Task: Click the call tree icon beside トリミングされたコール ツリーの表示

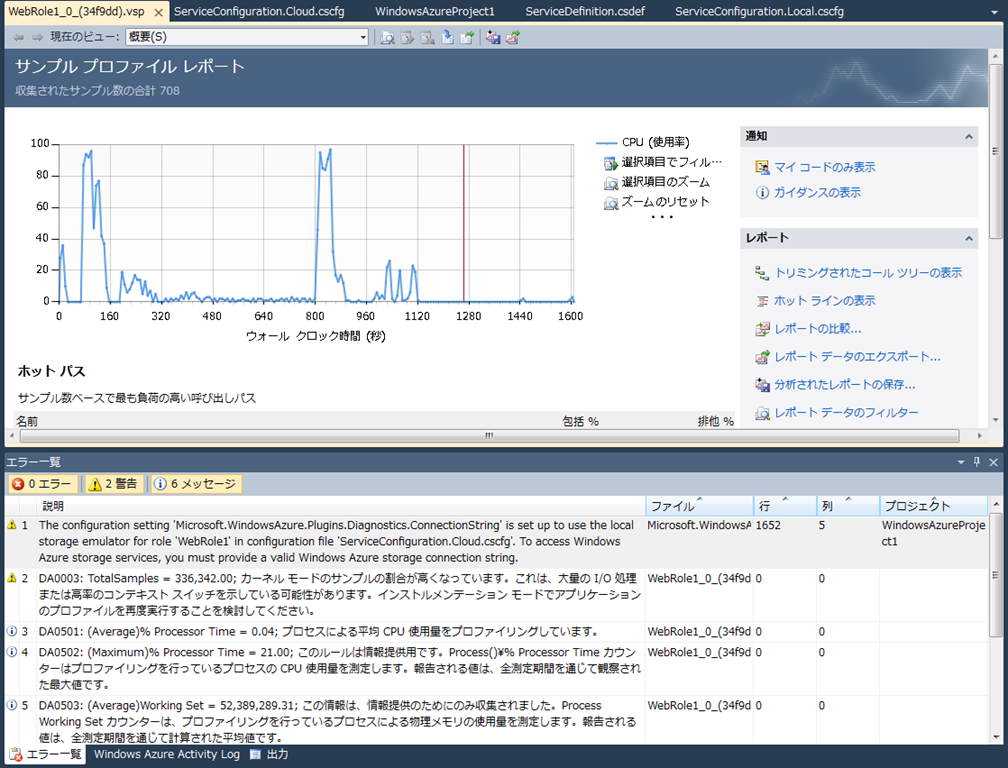Action: [762, 272]
